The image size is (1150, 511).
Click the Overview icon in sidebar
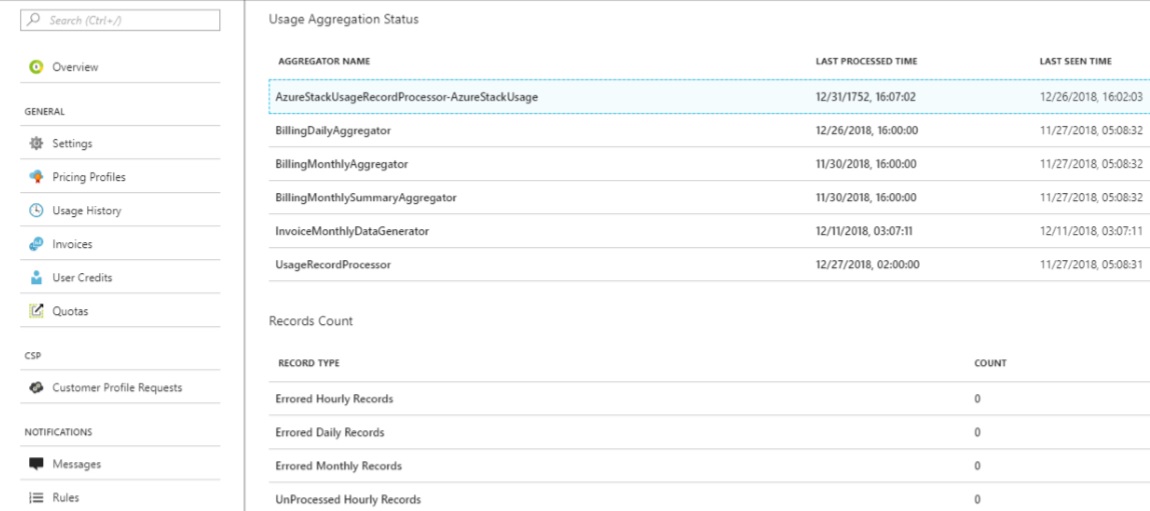tap(35, 67)
